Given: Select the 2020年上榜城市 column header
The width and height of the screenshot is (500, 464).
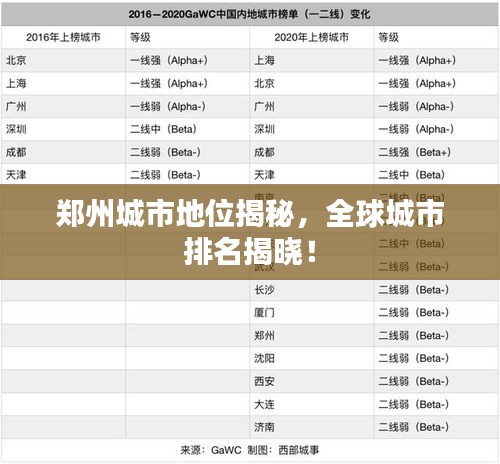Looking at the screenshot, I should (312, 37).
